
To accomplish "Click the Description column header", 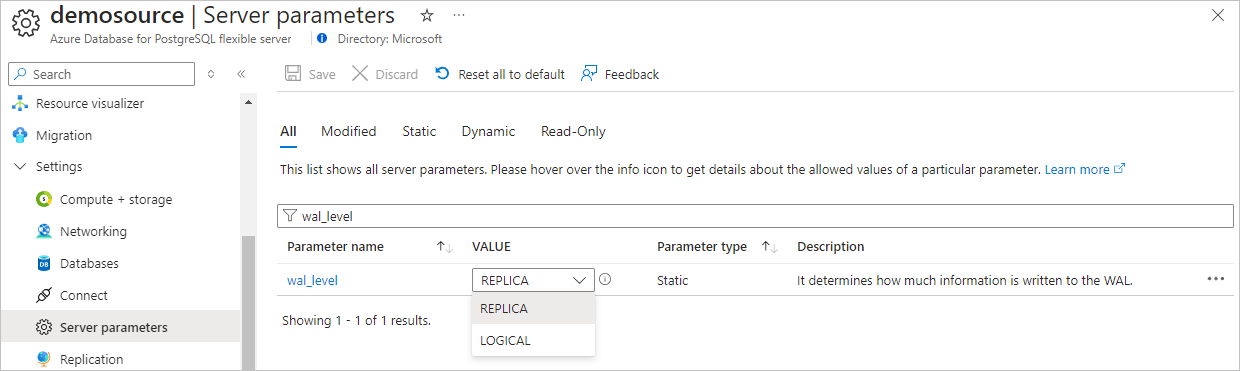I will tap(830, 247).
